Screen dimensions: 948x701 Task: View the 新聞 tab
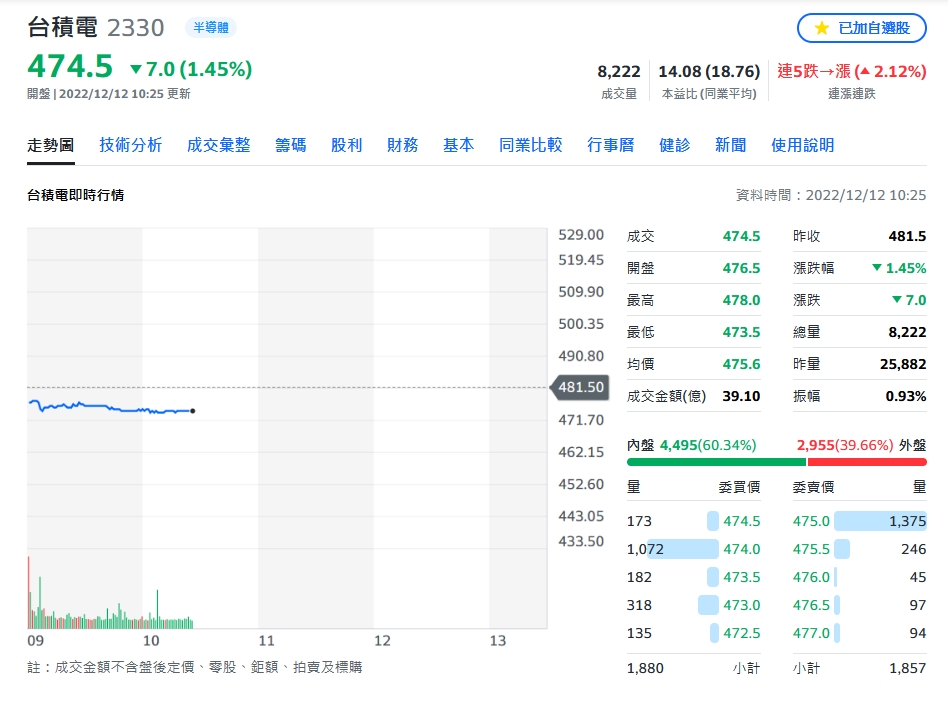pyautogui.click(x=730, y=145)
